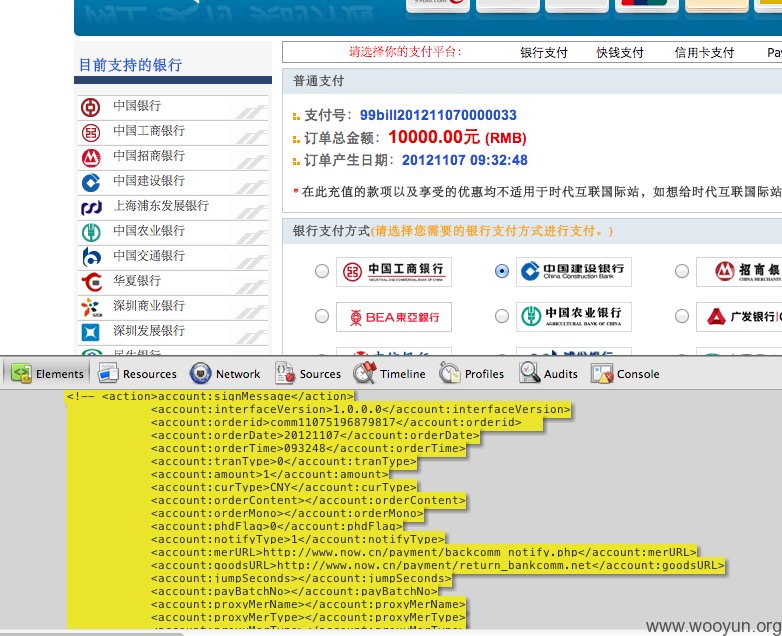The width and height of the screenshot is (782, 636).
Task: Click the account:amount source line
Action: [270, 474]
